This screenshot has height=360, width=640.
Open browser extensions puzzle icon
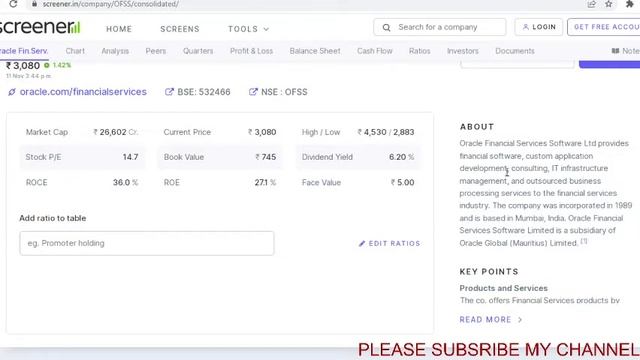(x=629, y=4)
